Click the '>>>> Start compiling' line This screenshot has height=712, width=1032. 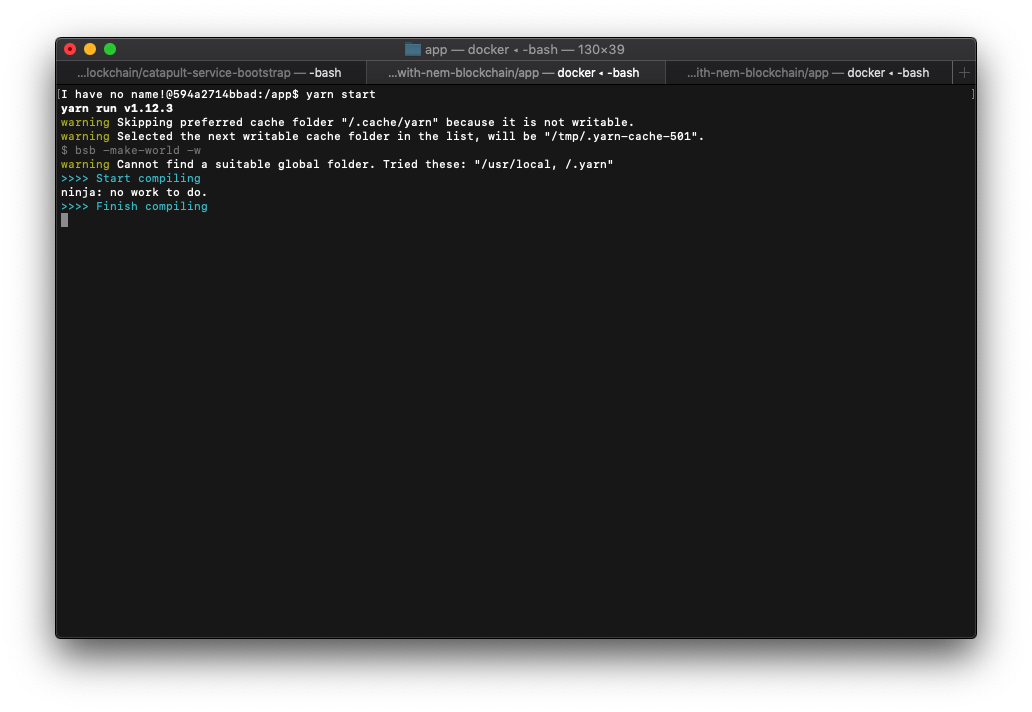(130, 178)
